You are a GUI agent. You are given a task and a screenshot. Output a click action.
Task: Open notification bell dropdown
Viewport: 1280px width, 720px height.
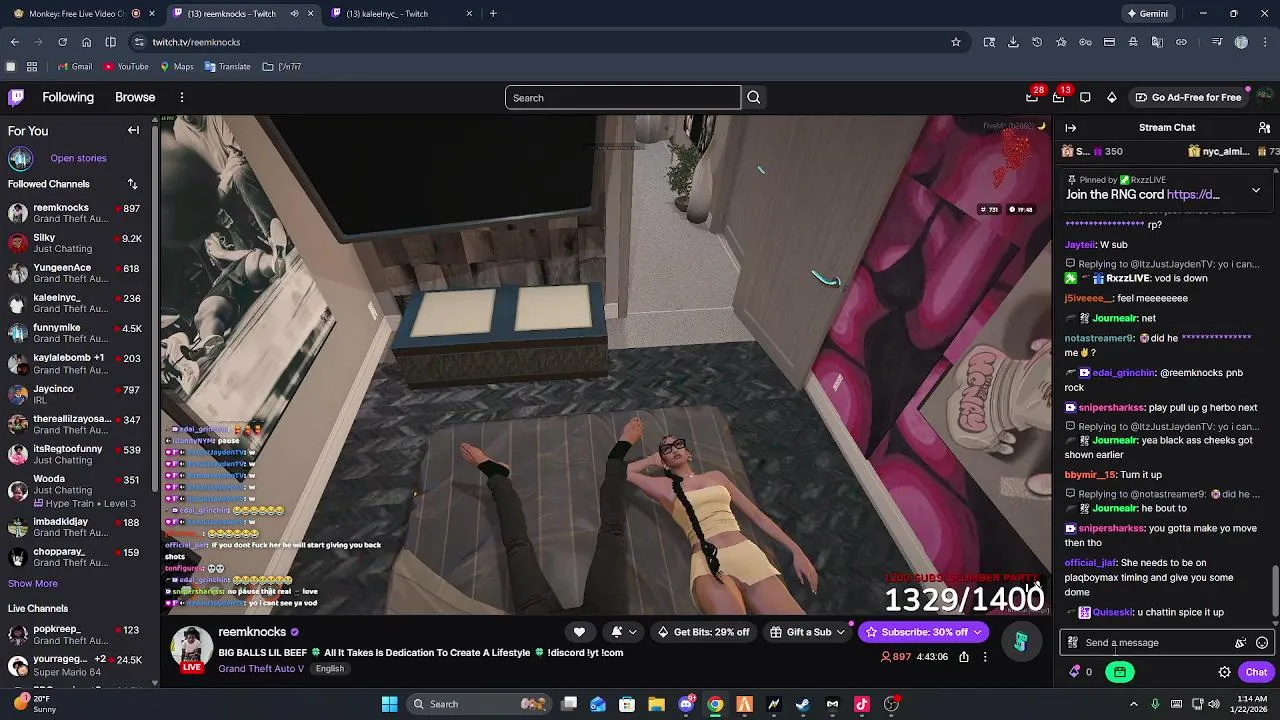(x=624, y=632)
